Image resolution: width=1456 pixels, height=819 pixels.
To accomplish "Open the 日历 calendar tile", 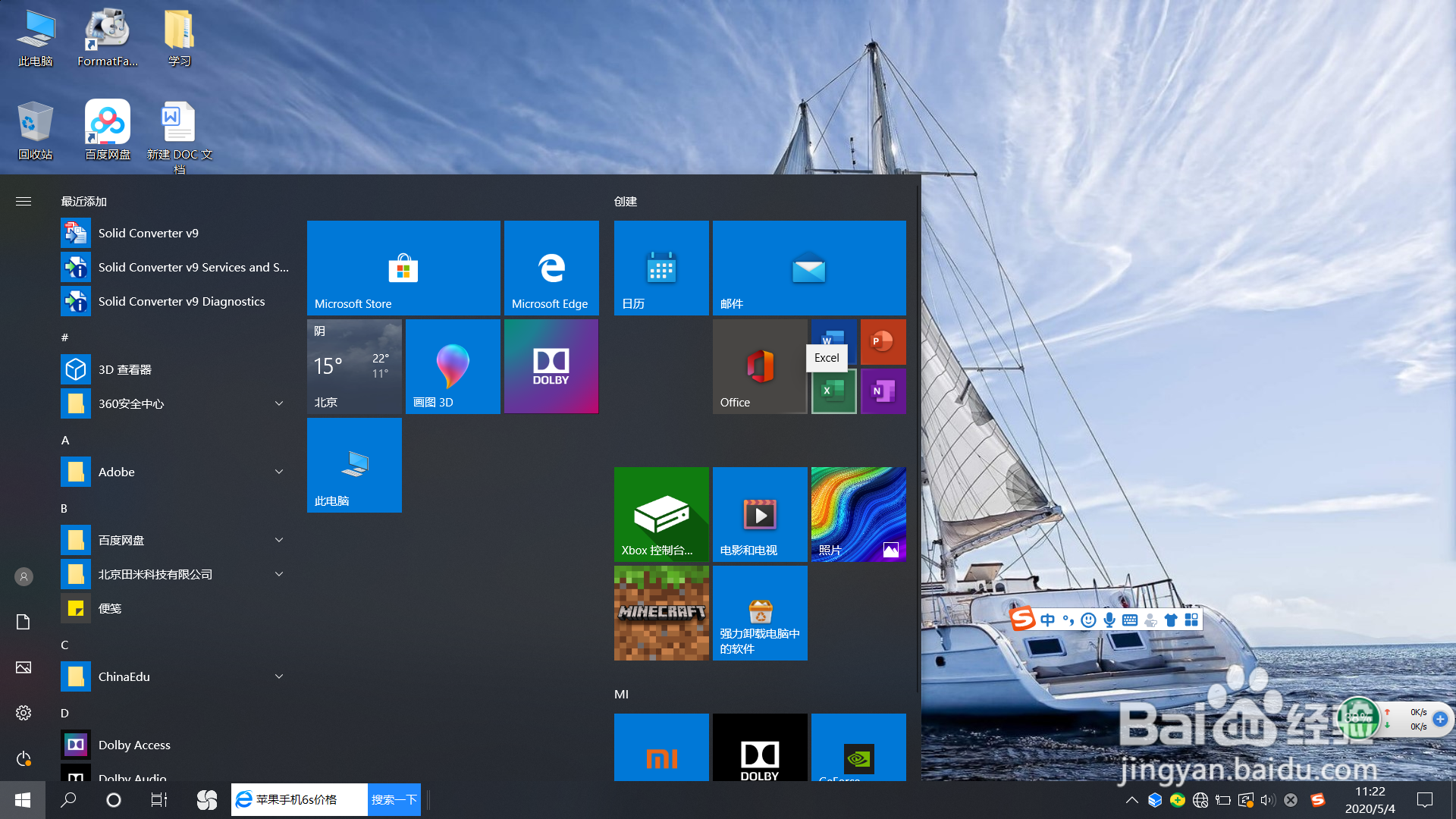I will pos(661,268).
